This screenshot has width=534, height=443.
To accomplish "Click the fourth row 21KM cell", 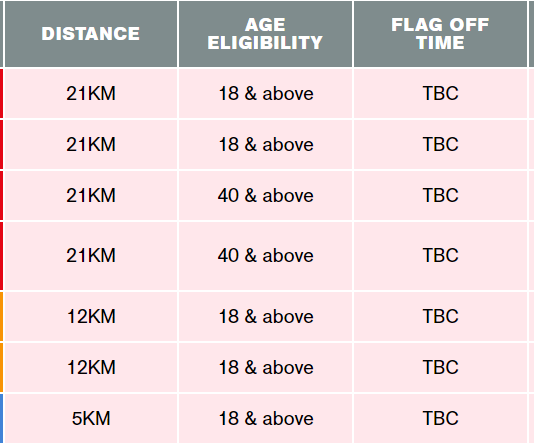I will [91, 256].
